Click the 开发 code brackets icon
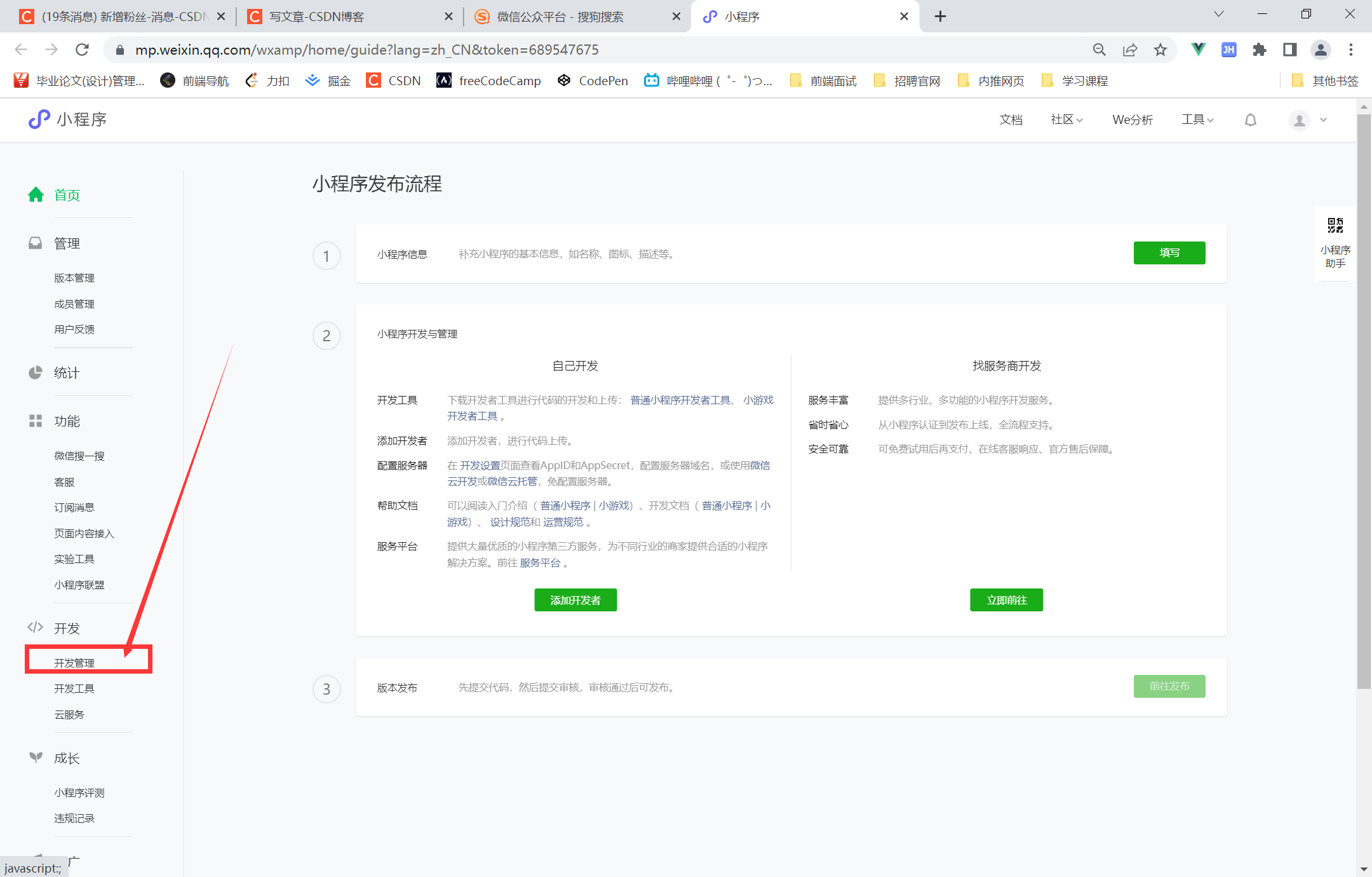Image resolution: width=1372 pixels, height=877 pixels. click(x=36, y=627)
